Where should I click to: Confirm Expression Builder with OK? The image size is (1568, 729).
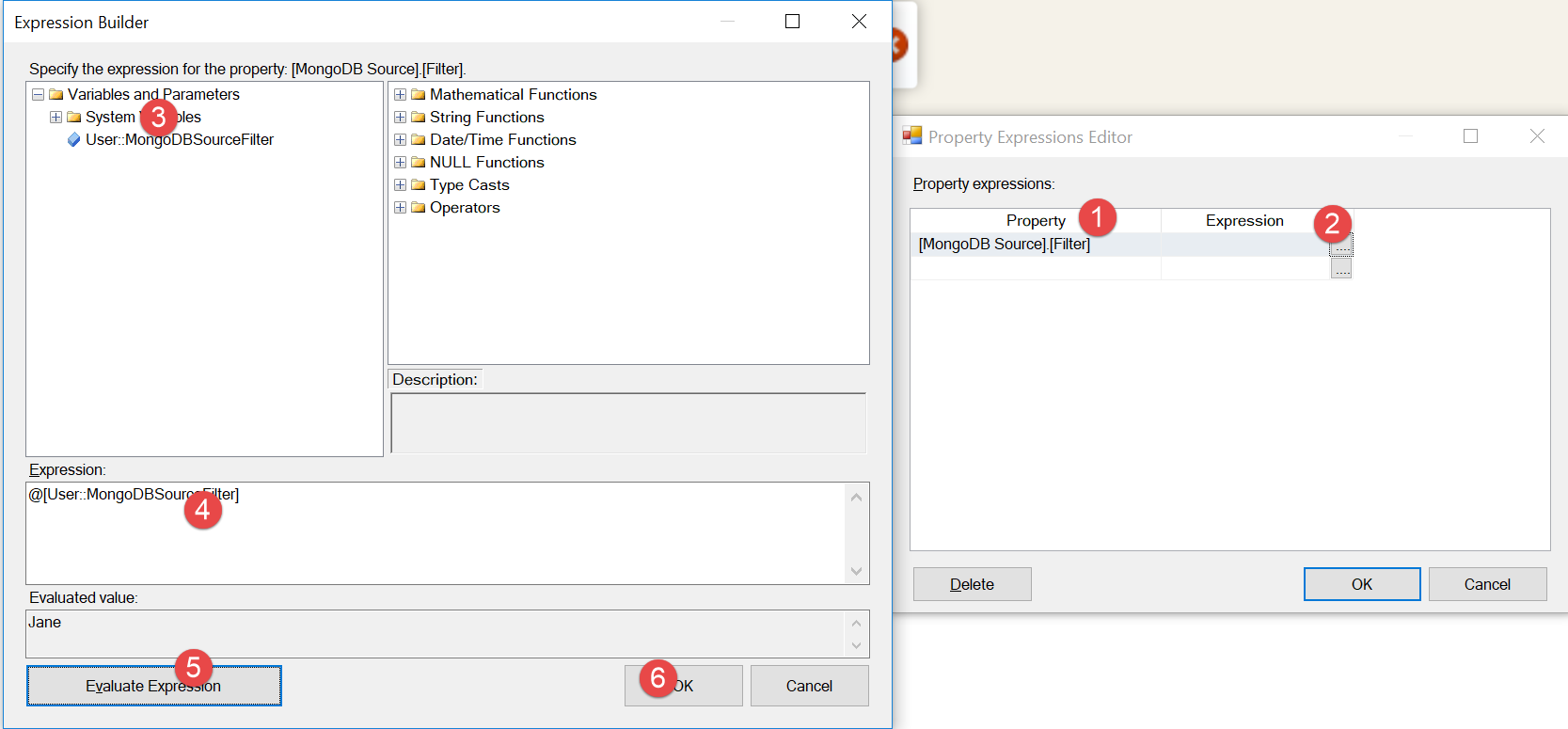[684, 686]
